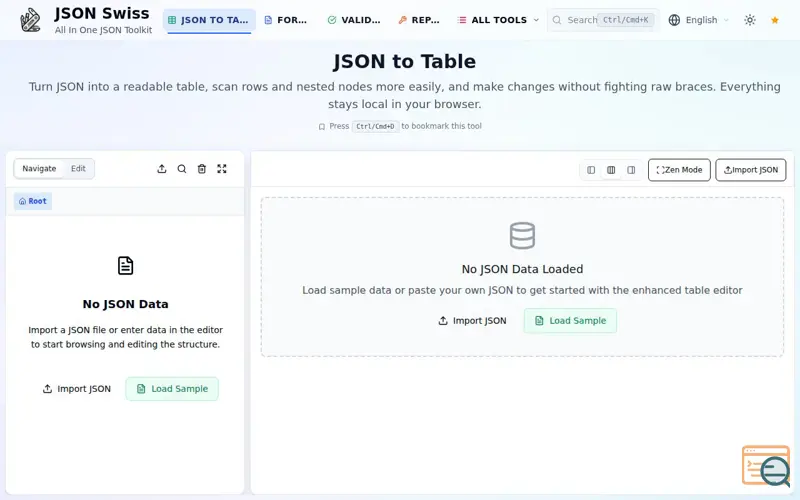Click Import JSON button in top-right toolbar
Screen dimensions: 800x500
click(751, 170)
